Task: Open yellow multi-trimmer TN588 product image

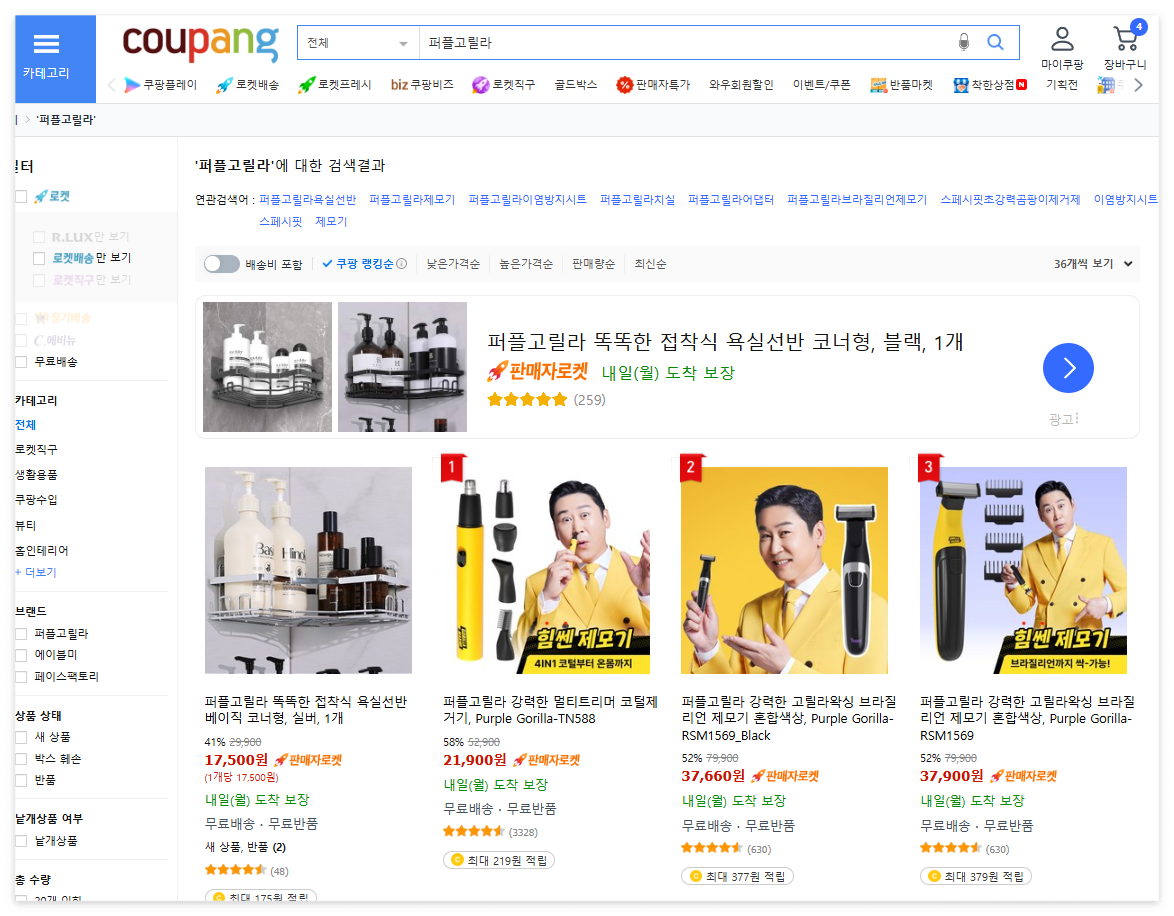Action: 546,570
